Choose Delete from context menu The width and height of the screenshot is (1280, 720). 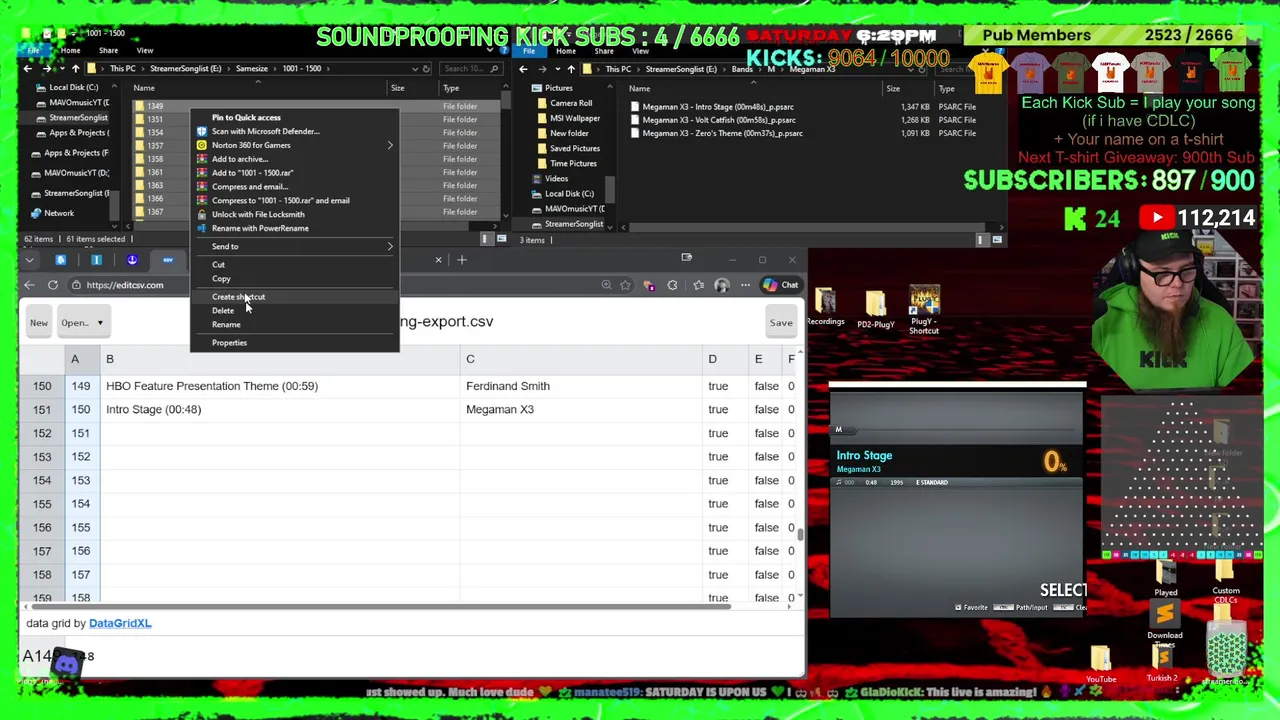coord(222,311)
